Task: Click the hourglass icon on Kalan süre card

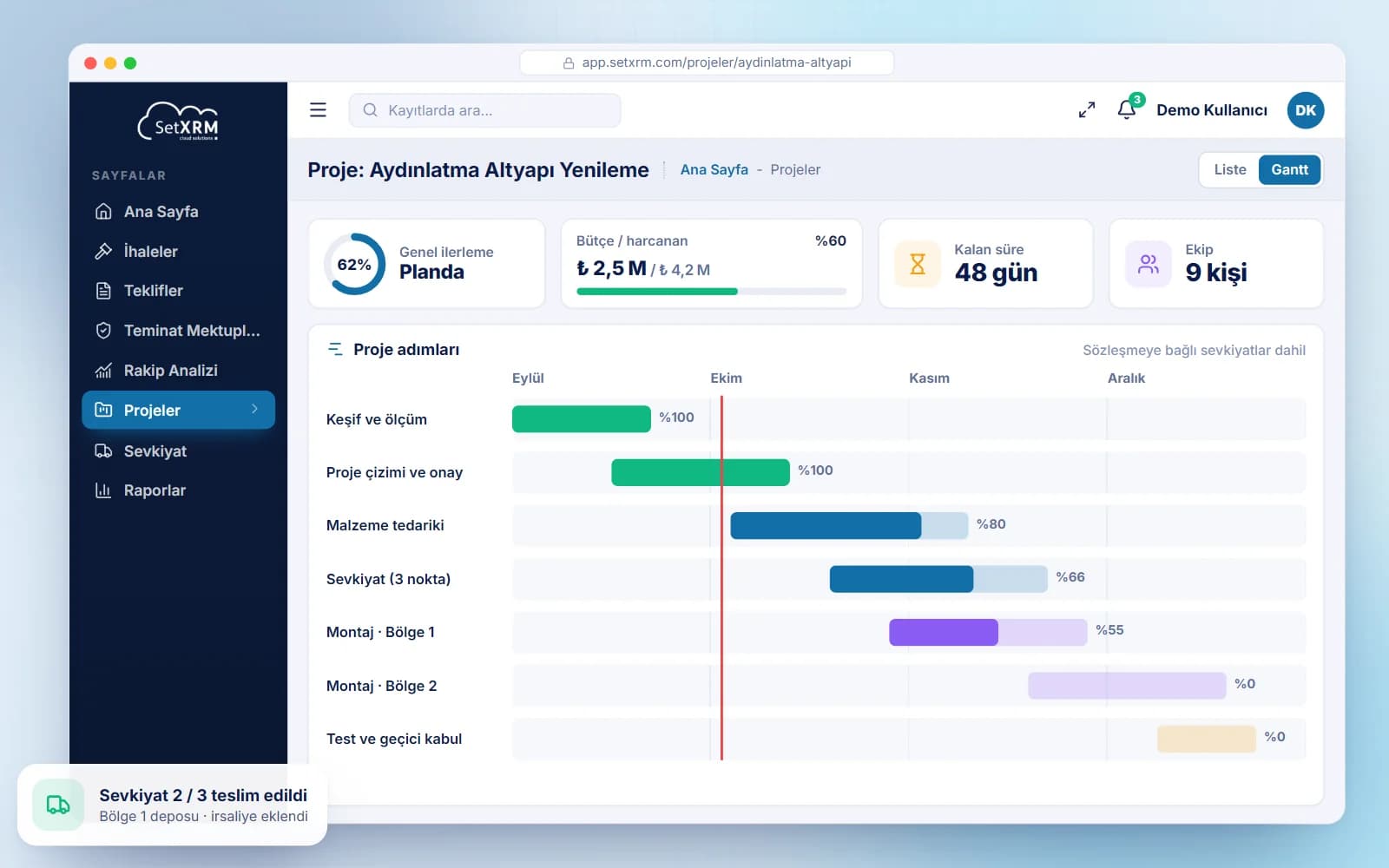Action: click(x=918, y=264)
